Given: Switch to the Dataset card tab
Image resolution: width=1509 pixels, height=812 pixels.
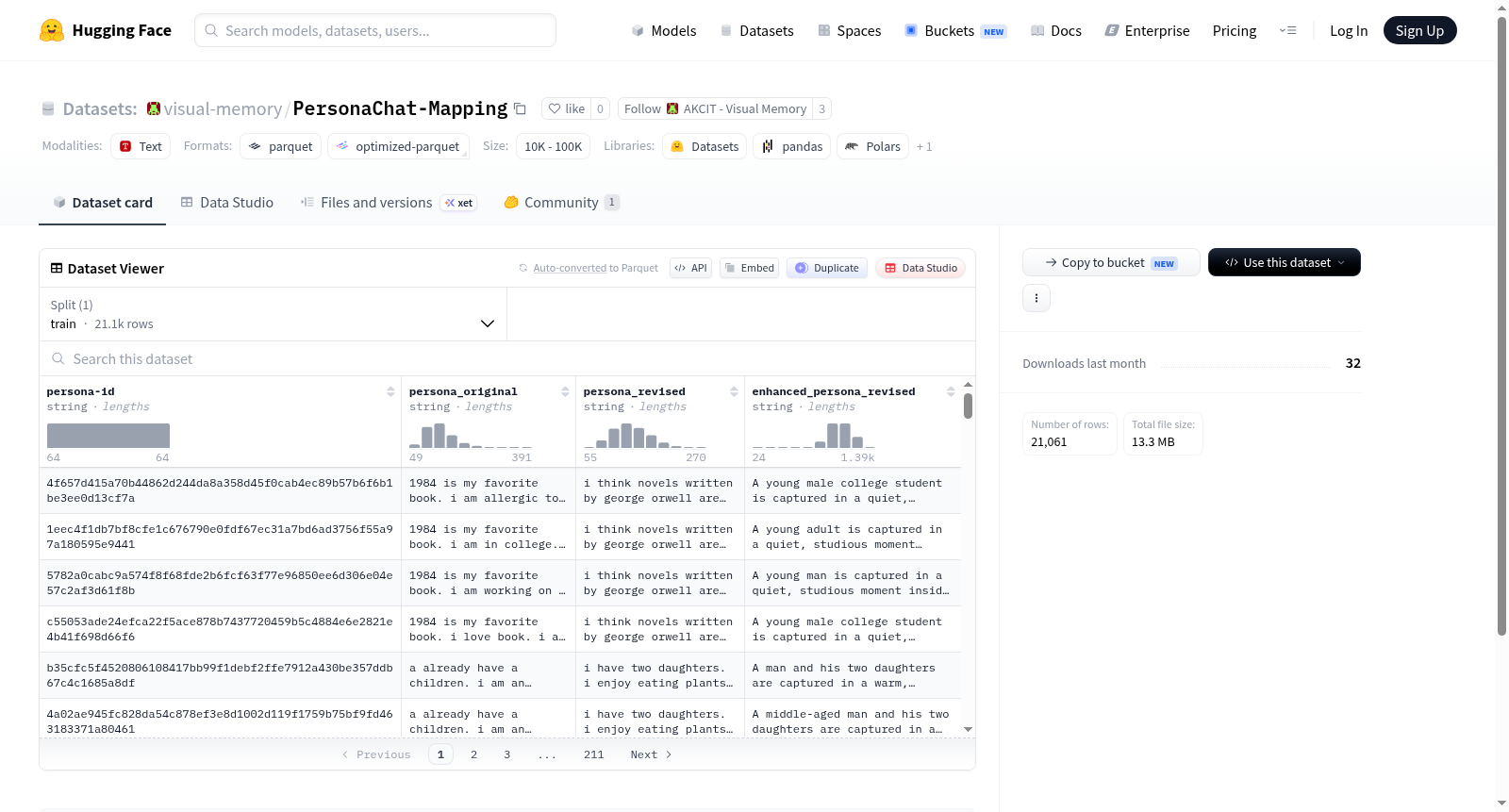Looking at the screenshot, I should pos(103,203).
